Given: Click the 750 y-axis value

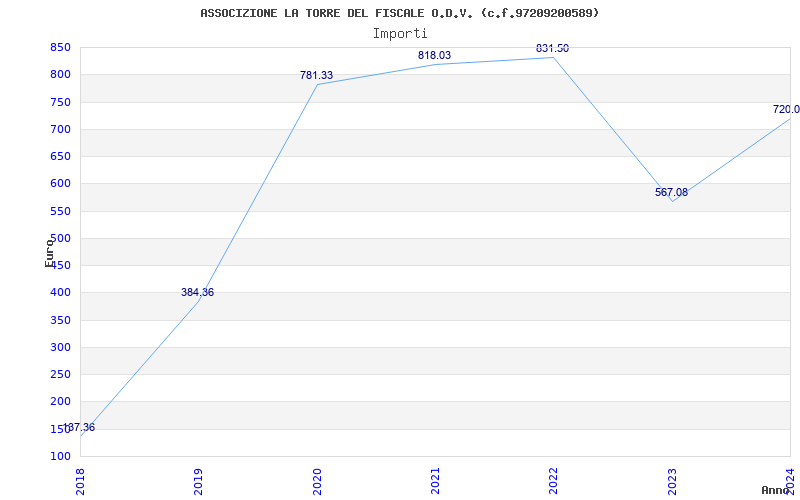Looking at the screenshot, I should (x=60, y=103).
